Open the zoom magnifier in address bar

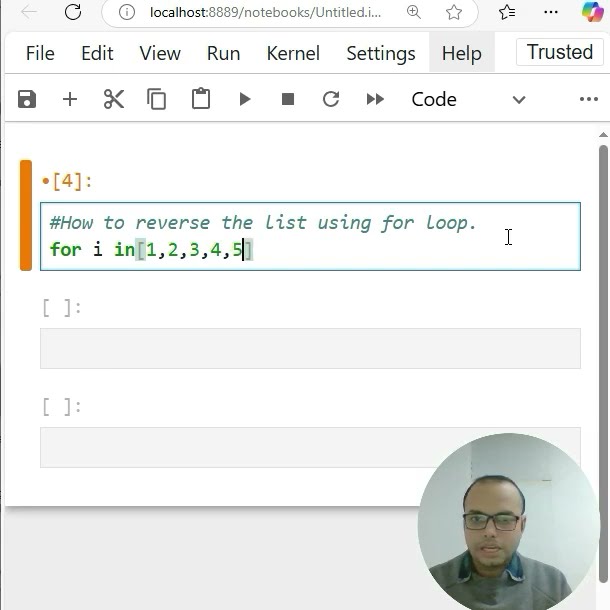point(414,12)
